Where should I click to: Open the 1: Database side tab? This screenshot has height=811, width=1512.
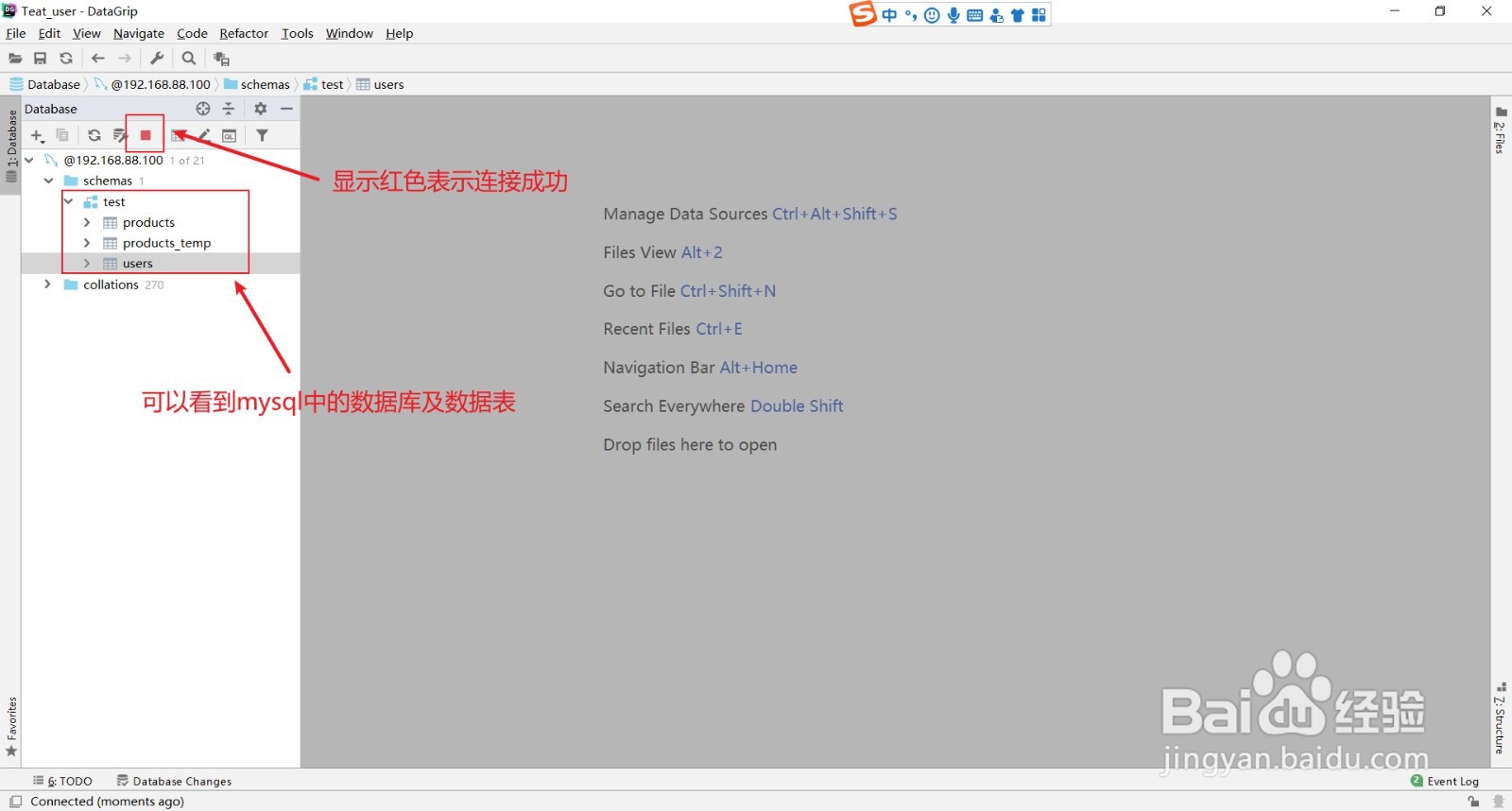pyautogui.click(x=11, y=145)
